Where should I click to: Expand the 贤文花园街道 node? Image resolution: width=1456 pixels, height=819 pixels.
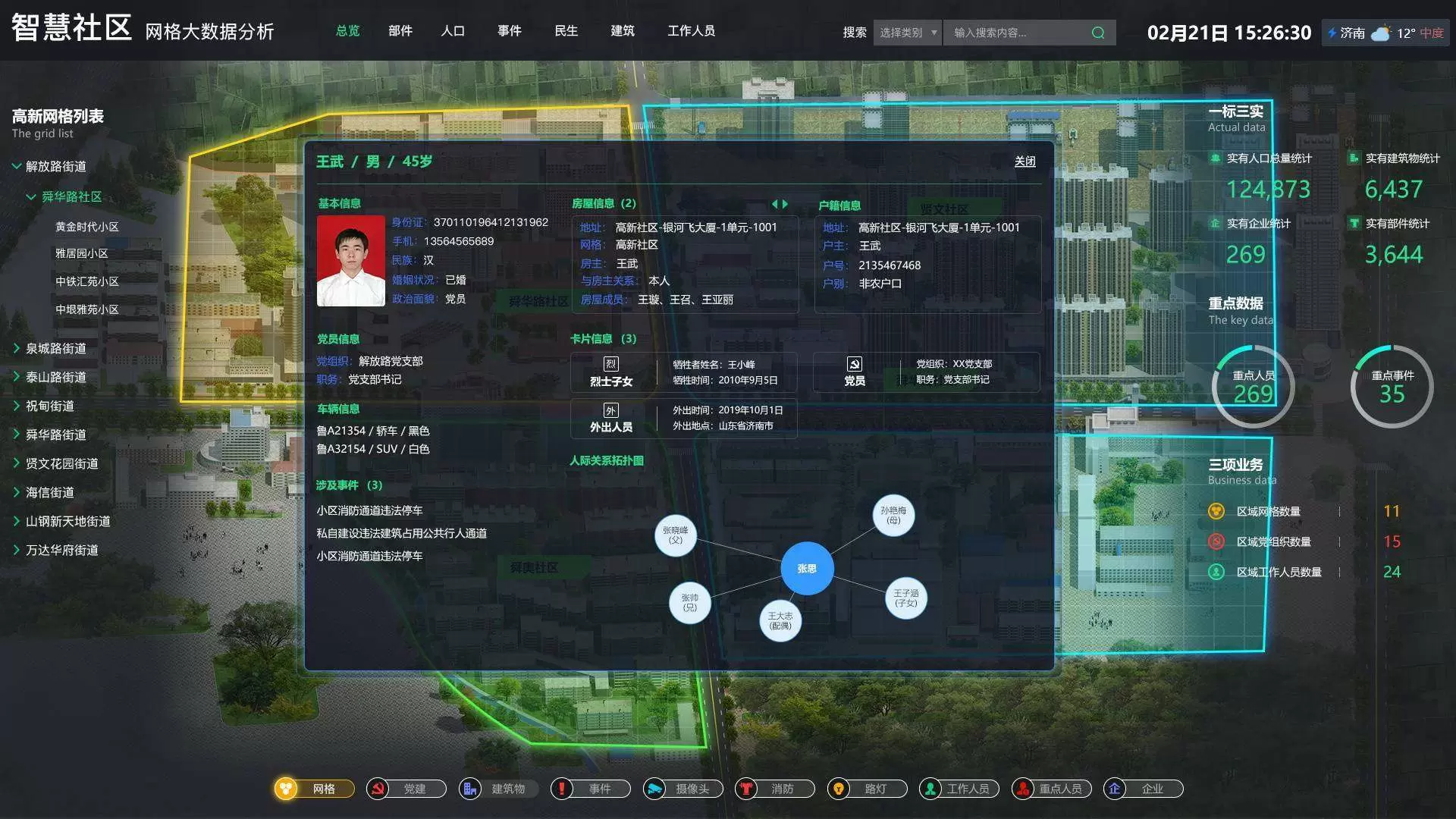tap(17, 463)
